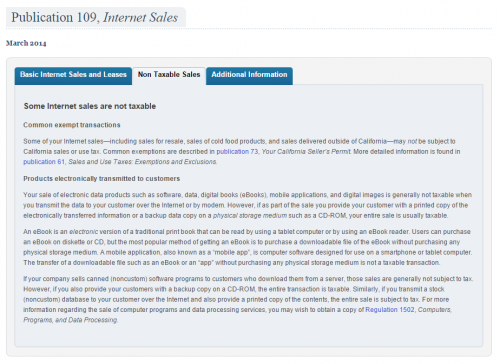Click the paragraph beginning An eBook is an electronic version
The width and height of the screenshot is (500, 364).
pyautogui.click(x=248, y=247)
